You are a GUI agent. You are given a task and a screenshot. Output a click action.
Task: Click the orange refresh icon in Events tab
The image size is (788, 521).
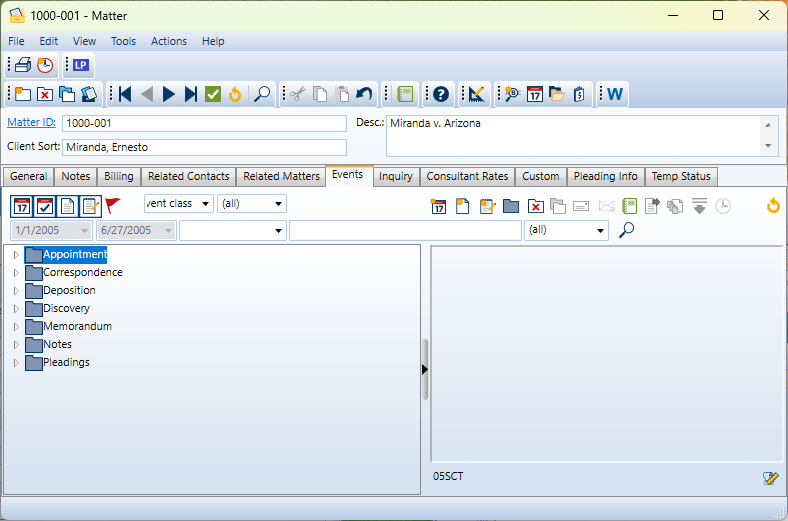pyautogui.click(x=772, y=206)
